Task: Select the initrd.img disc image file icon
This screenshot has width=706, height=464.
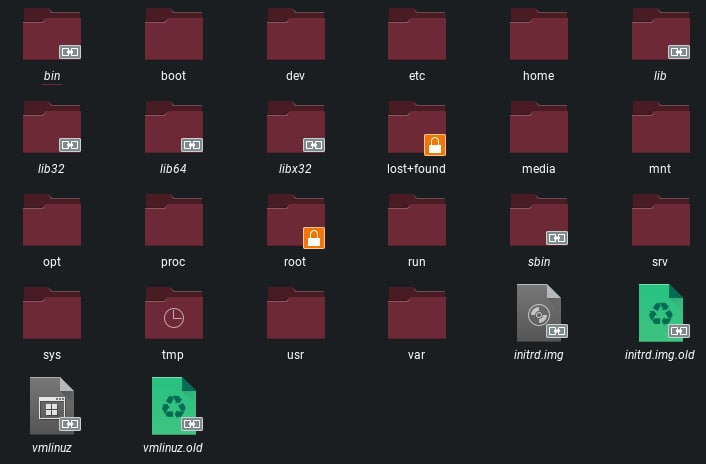Action: tap(542, 313)
